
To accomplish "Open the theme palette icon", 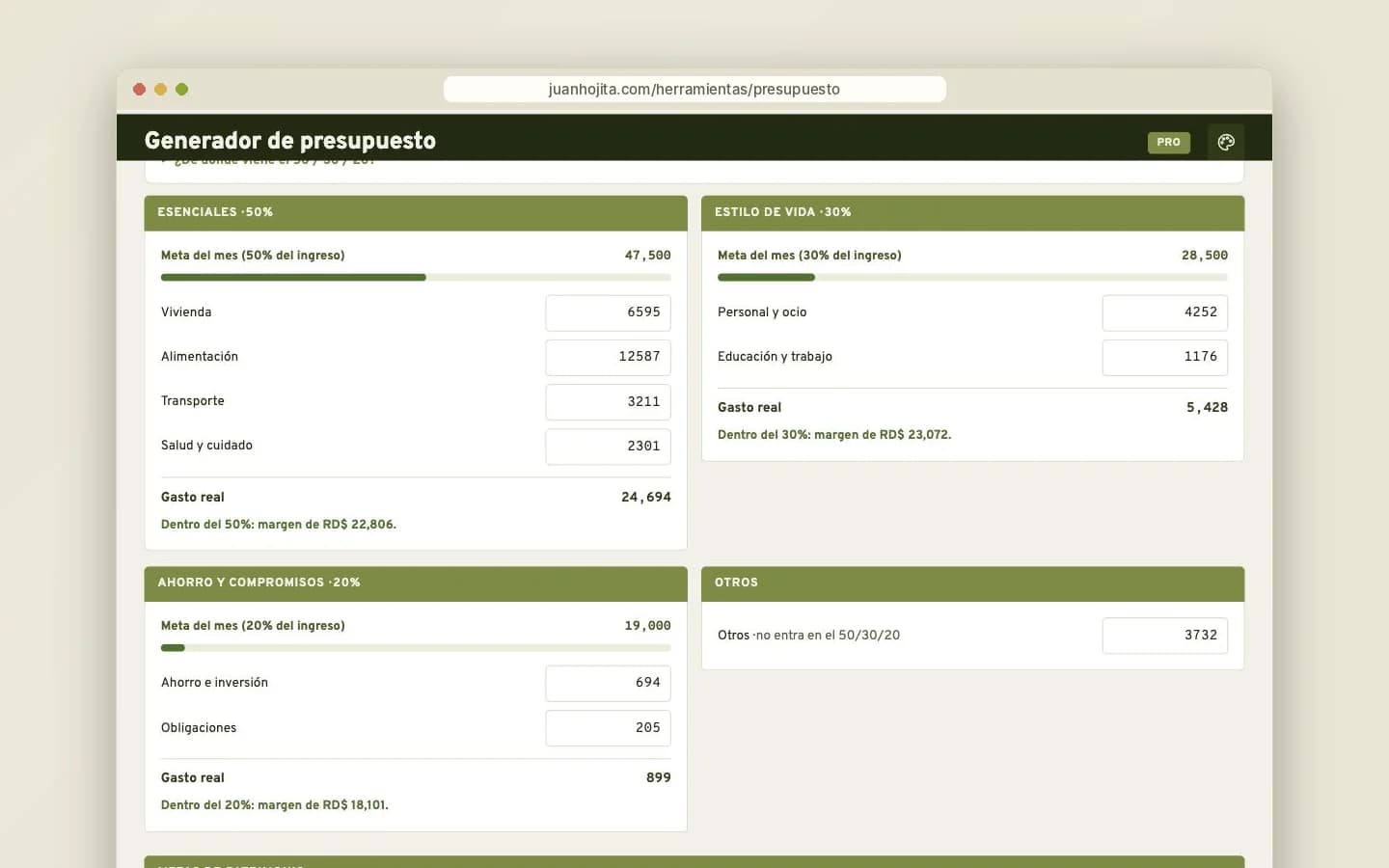I will [1226, 142].
